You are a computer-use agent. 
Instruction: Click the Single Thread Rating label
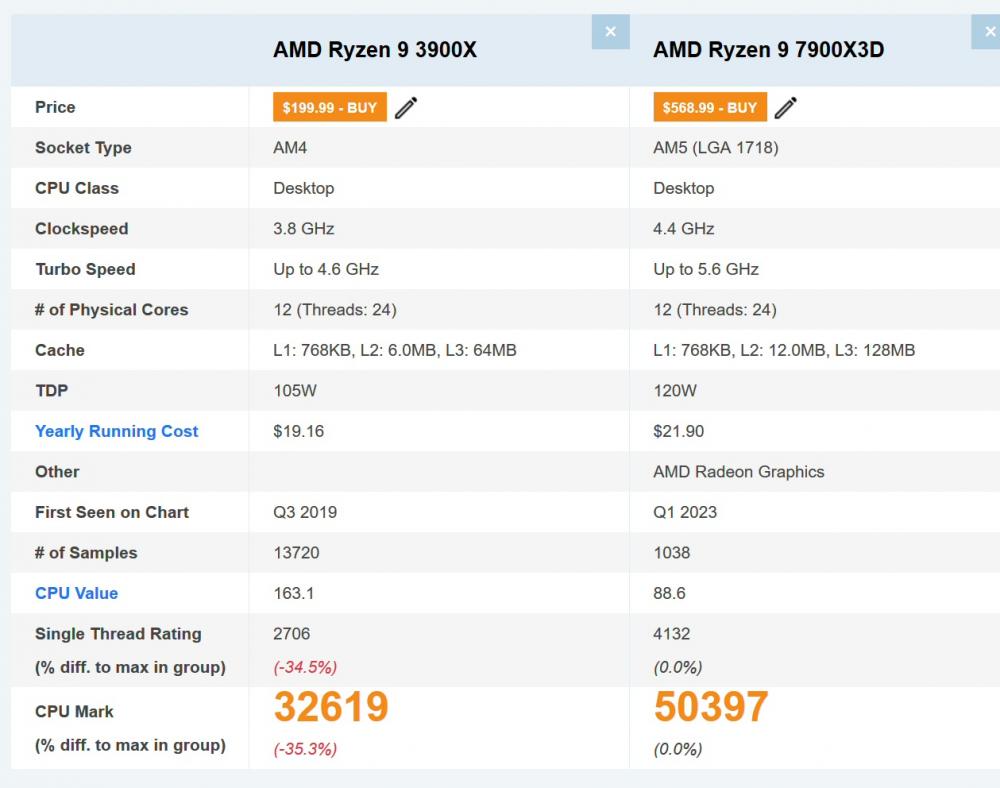[118, 634]
